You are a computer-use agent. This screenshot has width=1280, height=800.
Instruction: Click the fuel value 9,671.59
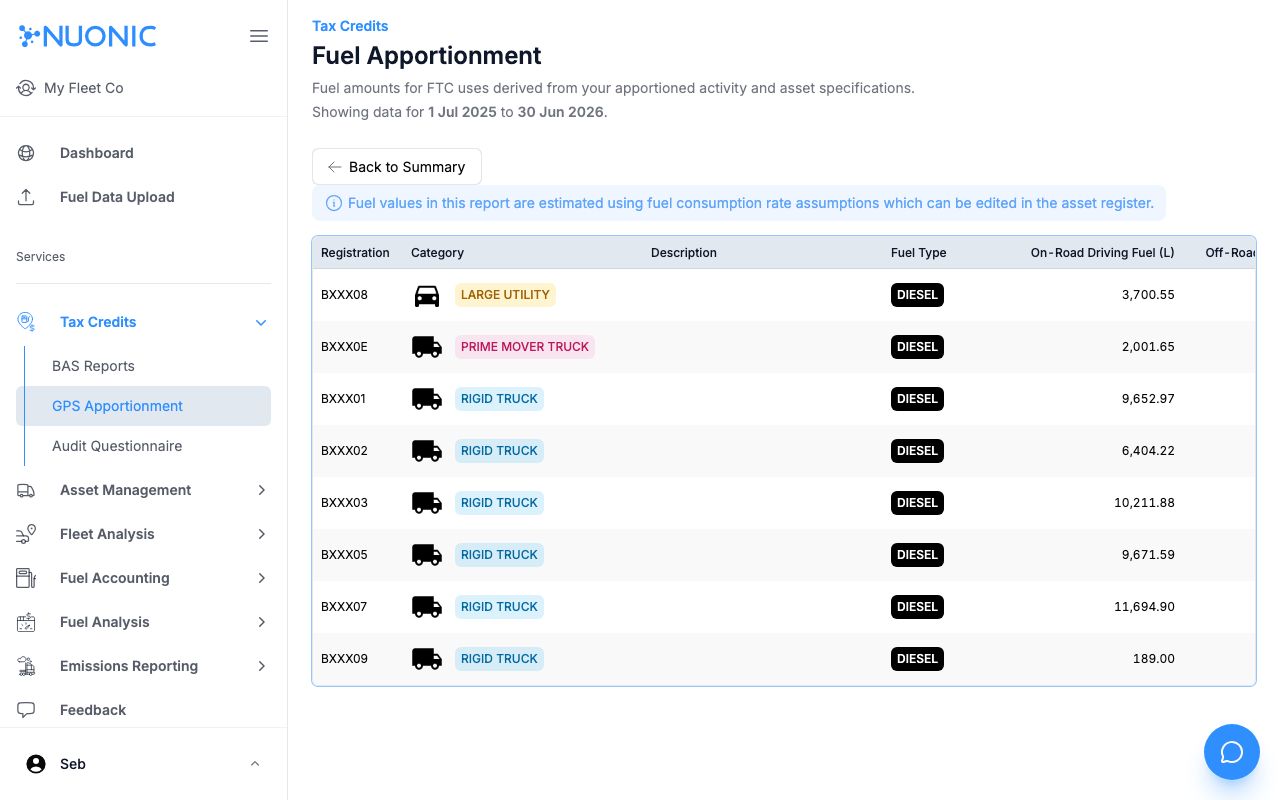pyautogui.click(x=1148, y=555)
